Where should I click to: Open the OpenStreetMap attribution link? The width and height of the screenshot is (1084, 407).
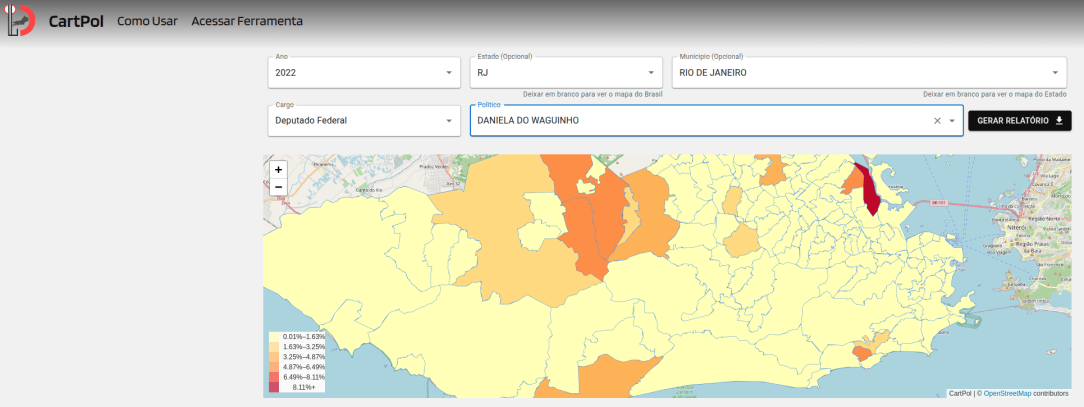(1006, 393)
